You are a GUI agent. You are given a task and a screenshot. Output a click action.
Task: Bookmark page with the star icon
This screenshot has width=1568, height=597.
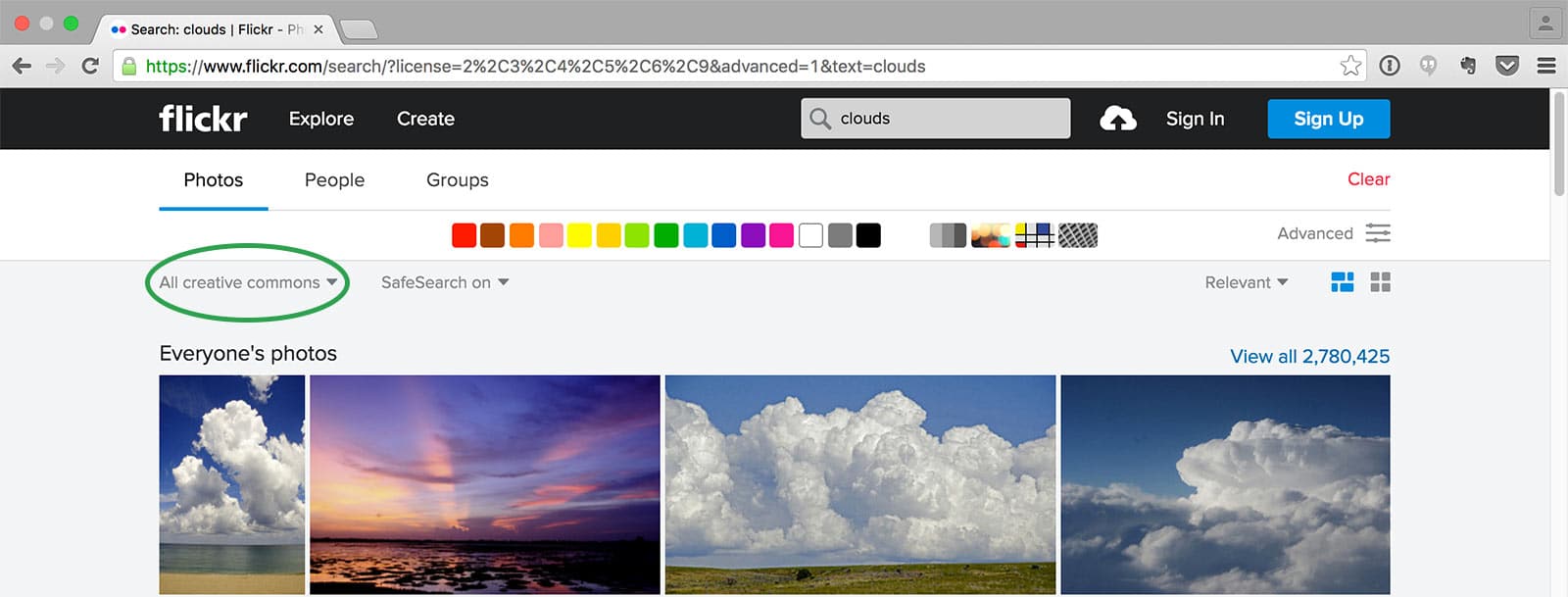pos(1350,66)
